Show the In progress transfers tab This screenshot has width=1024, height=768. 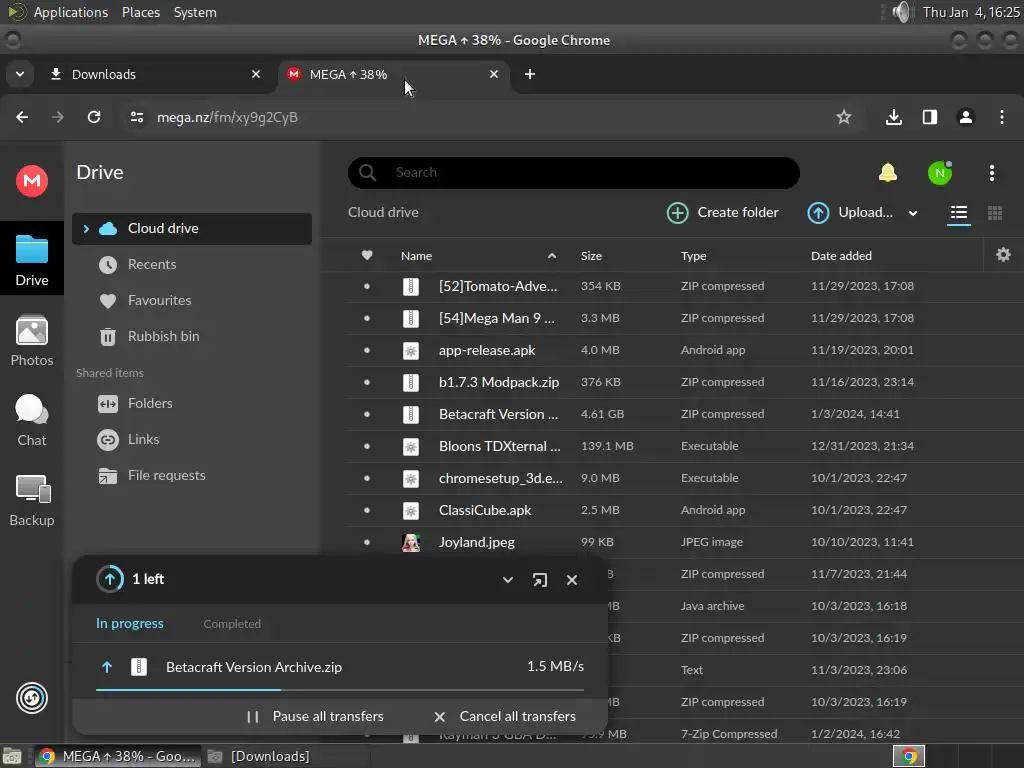pos(130,624)
